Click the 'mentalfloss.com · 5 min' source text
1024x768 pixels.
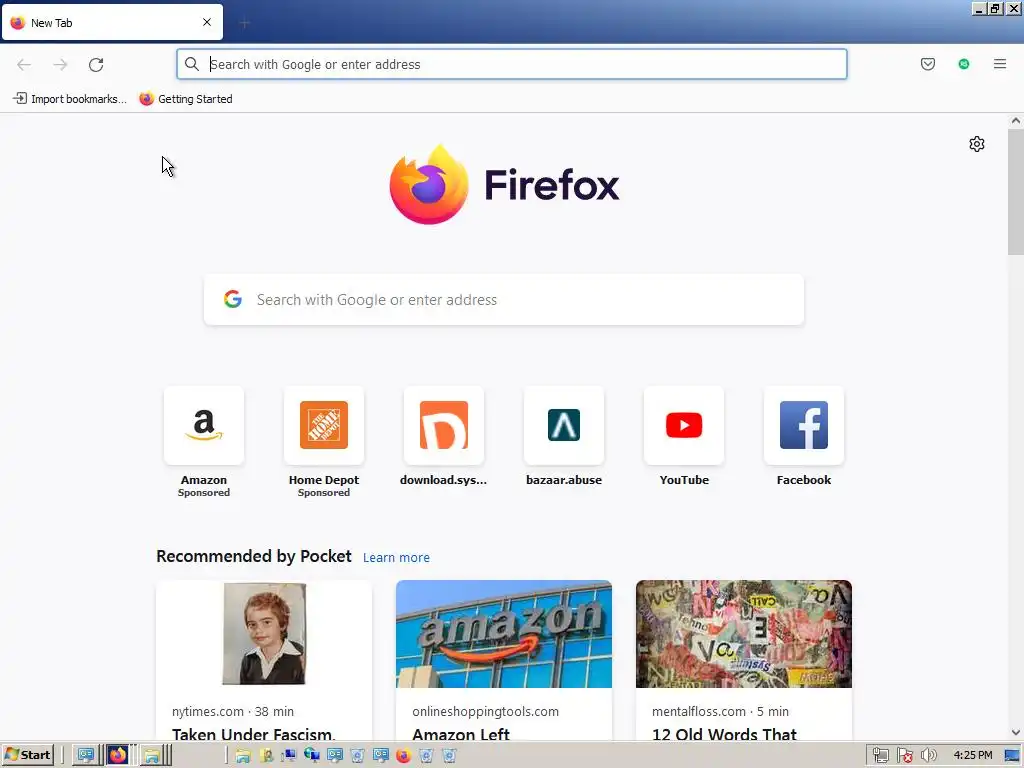tap(720, 711)
